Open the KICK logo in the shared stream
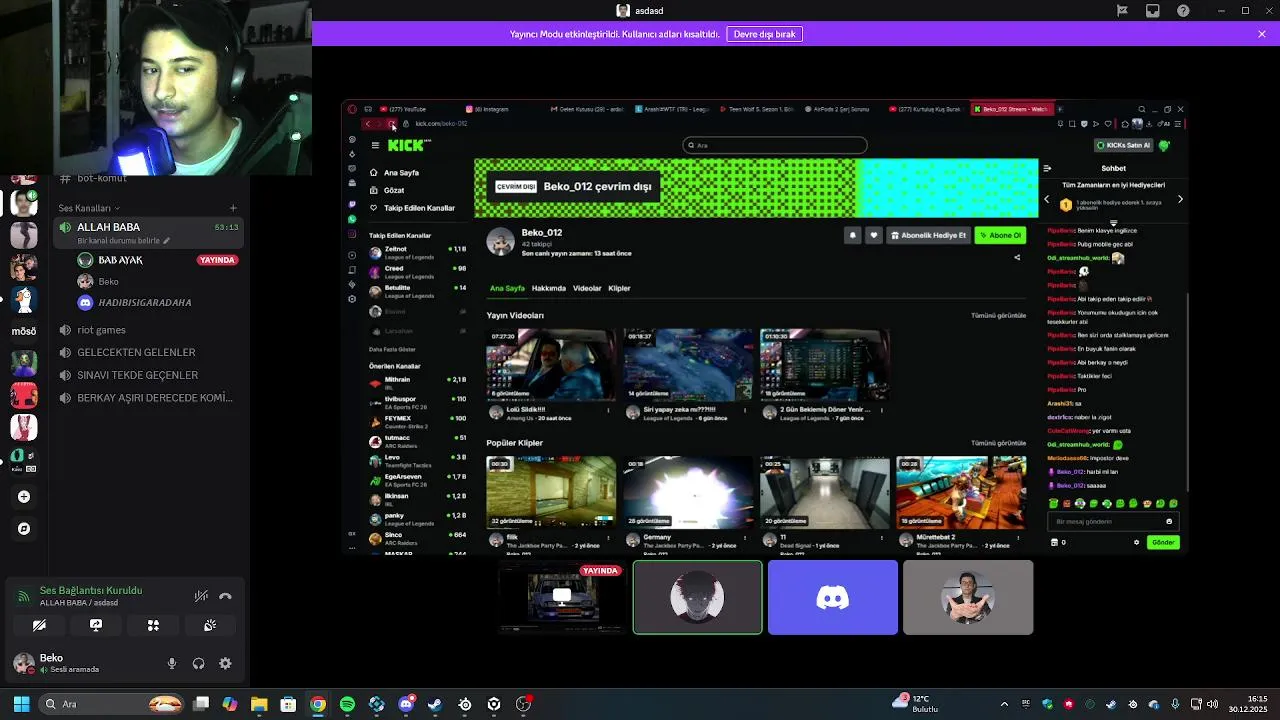The height and width of the screenshot is (720, 1280). click(408, 145)
